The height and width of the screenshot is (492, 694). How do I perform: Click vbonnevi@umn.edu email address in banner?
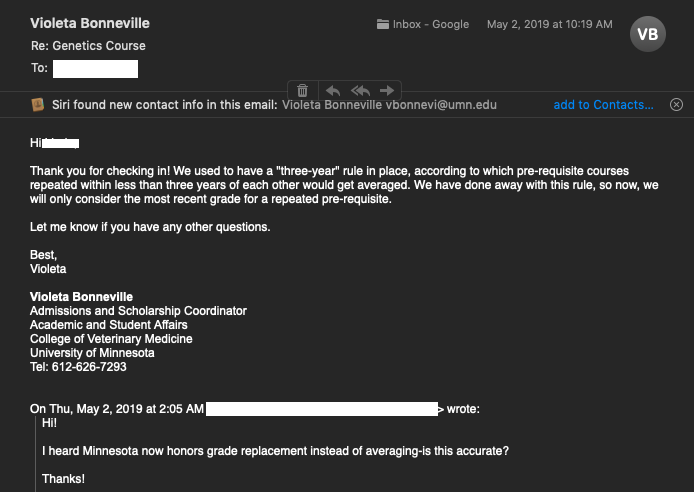click(441, 105)
